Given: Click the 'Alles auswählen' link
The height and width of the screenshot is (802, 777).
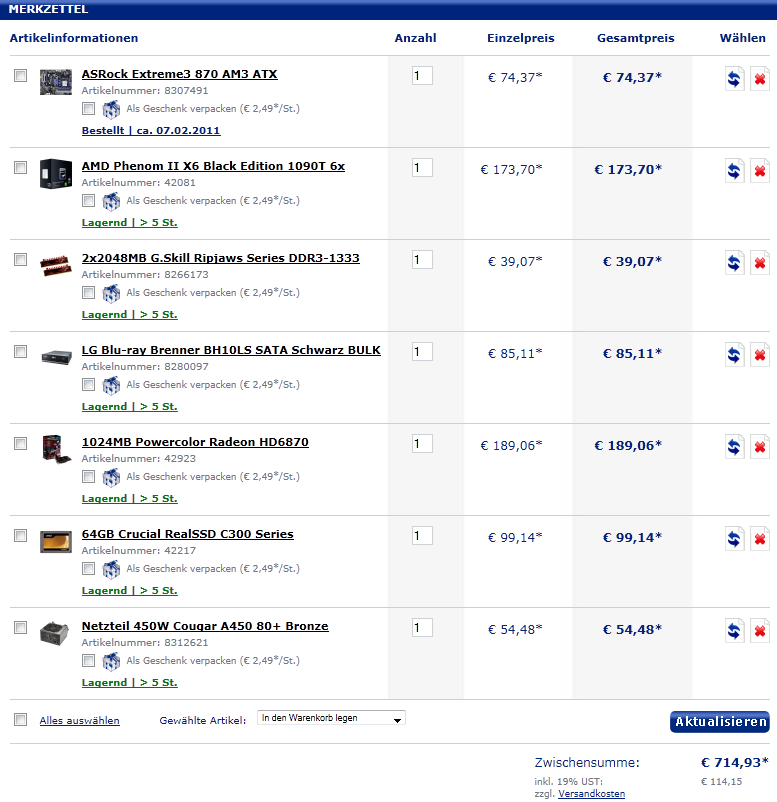Looking at the screenshot, I should [x=79, y=720].
